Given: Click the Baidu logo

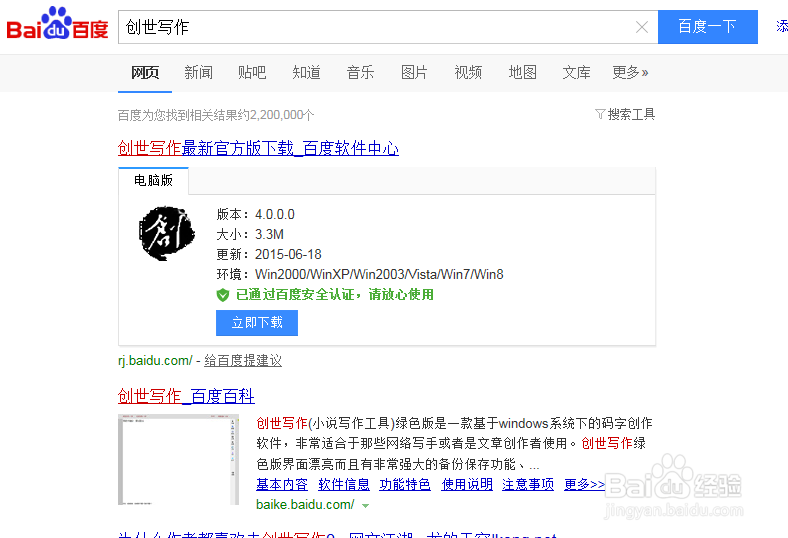Looking at the screenshot, I should (57, 24).
